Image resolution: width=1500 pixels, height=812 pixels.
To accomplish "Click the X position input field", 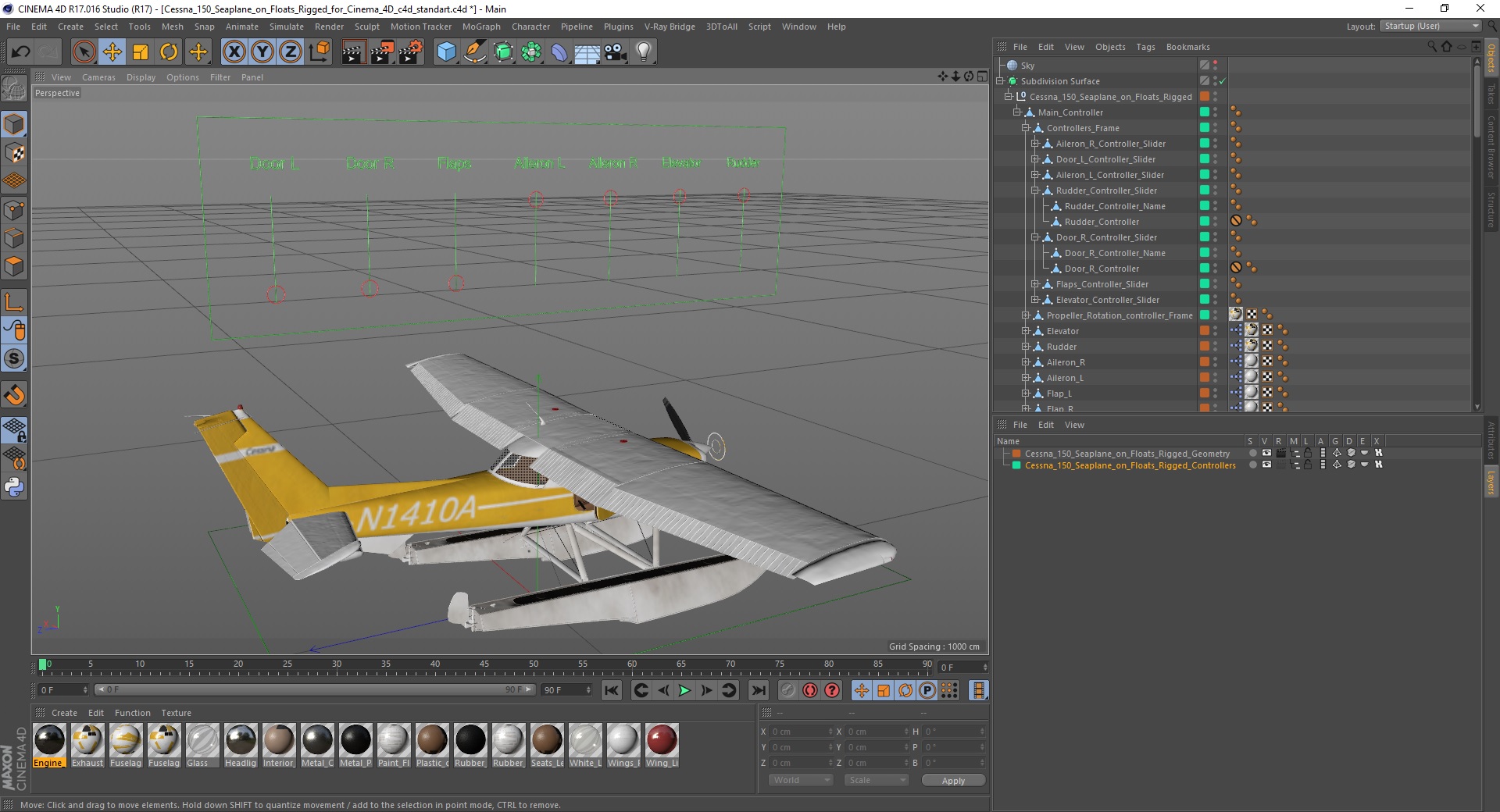I will tap(802, 732).
